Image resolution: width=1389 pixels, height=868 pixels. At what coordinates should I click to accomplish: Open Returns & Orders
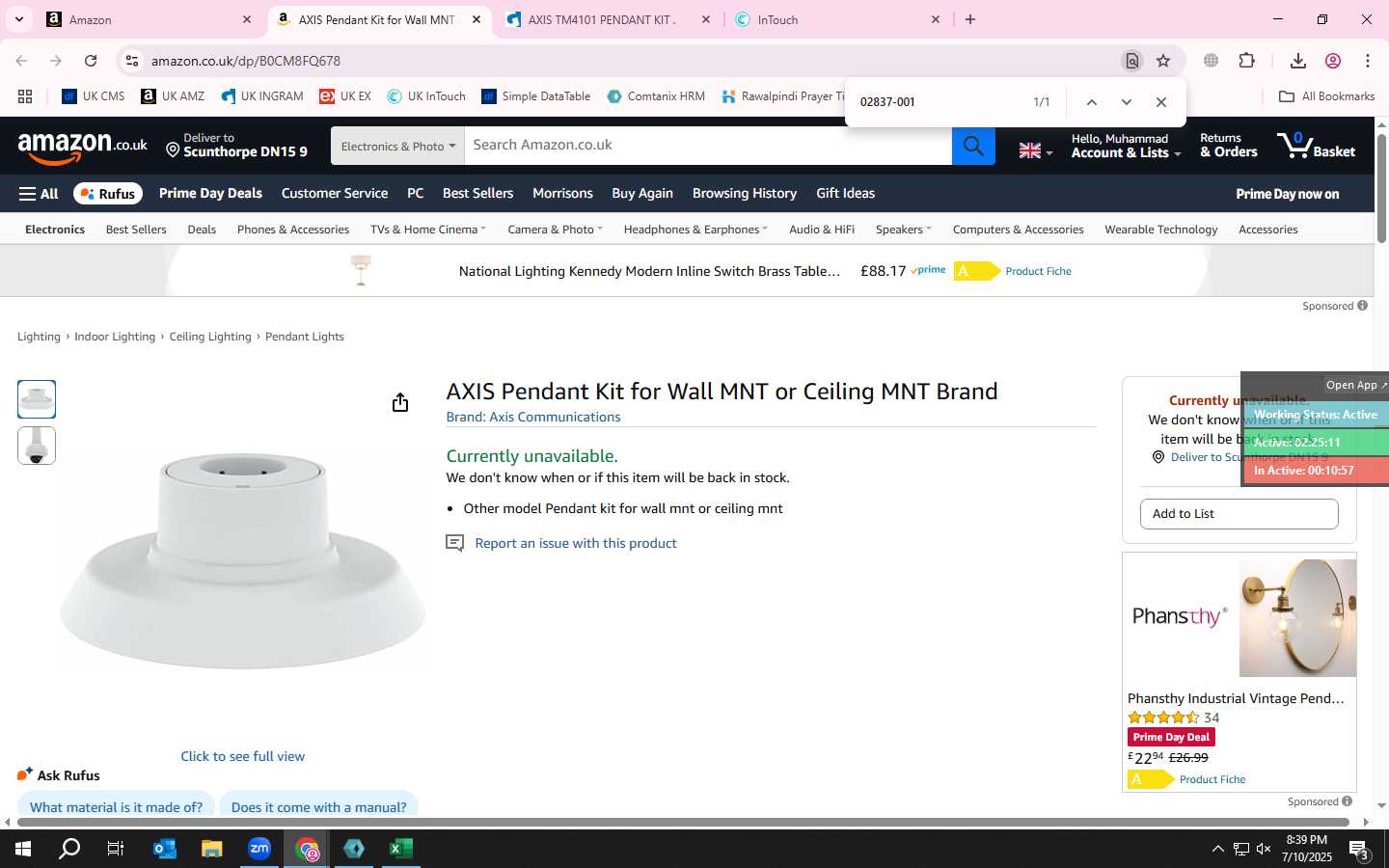tap(1228, 146)
